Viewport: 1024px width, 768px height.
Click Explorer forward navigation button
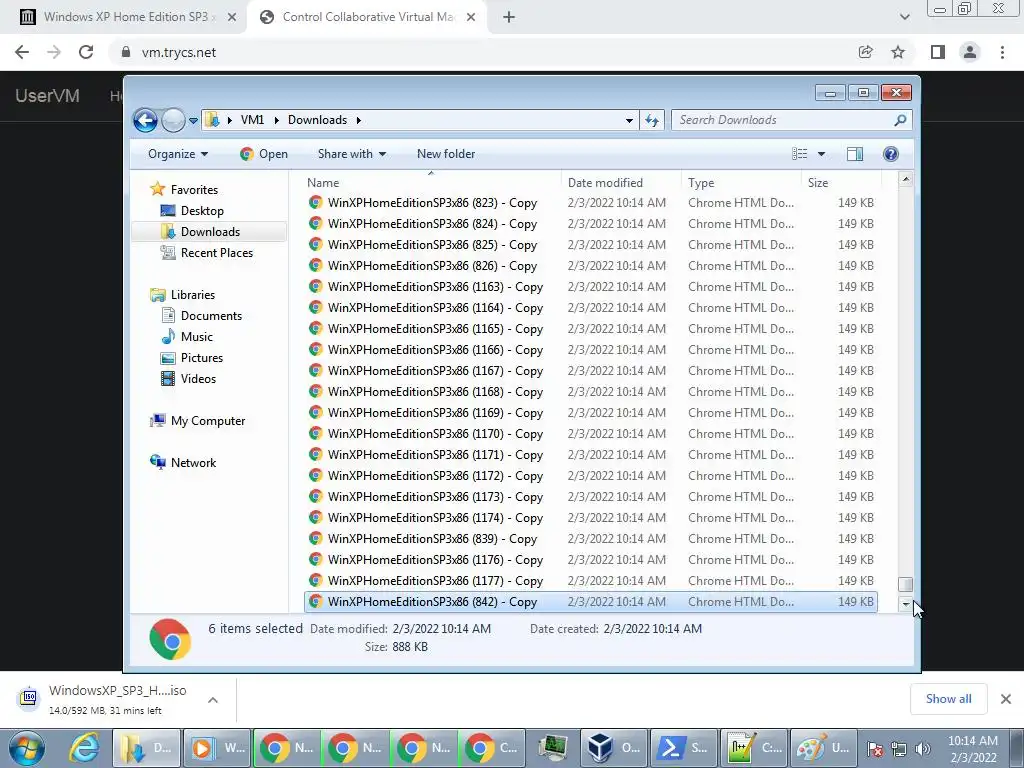(x=173, y=120)
